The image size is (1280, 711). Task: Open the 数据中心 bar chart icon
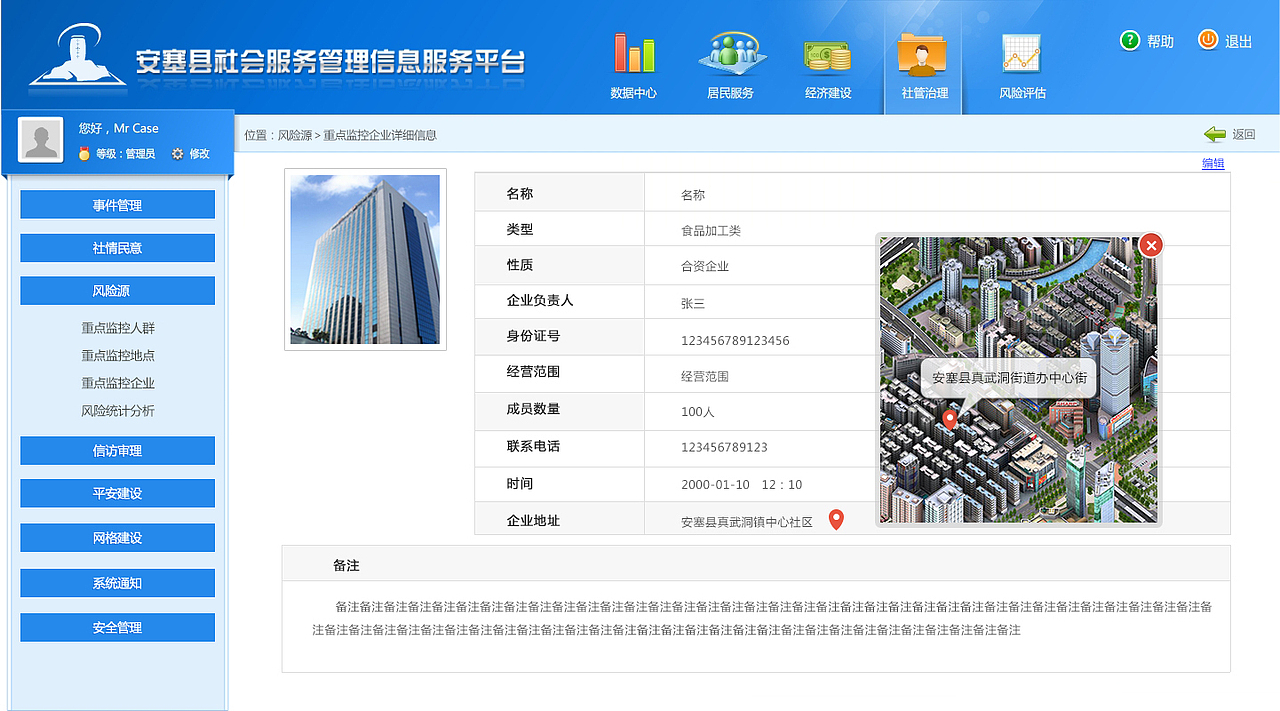pos(634,53)
